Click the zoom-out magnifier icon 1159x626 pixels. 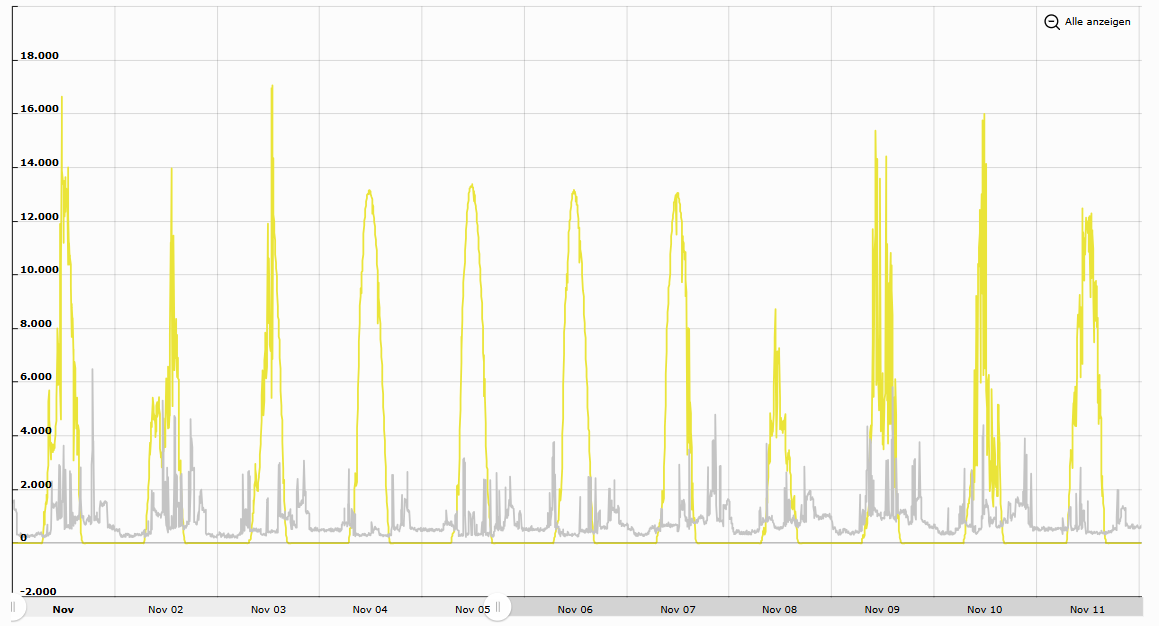pos(1052,22)
